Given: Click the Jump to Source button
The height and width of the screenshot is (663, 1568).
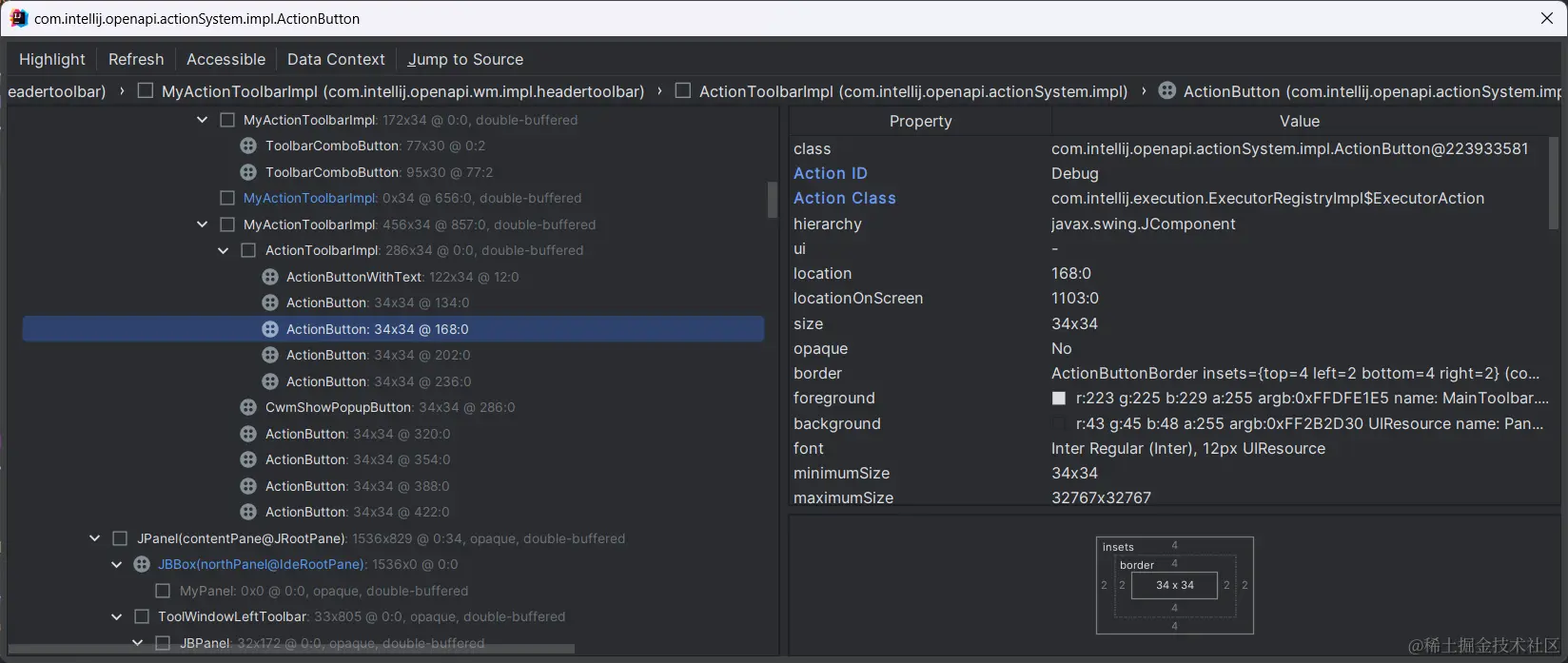Looking at the screenshot, I should [x=465, y=59].
